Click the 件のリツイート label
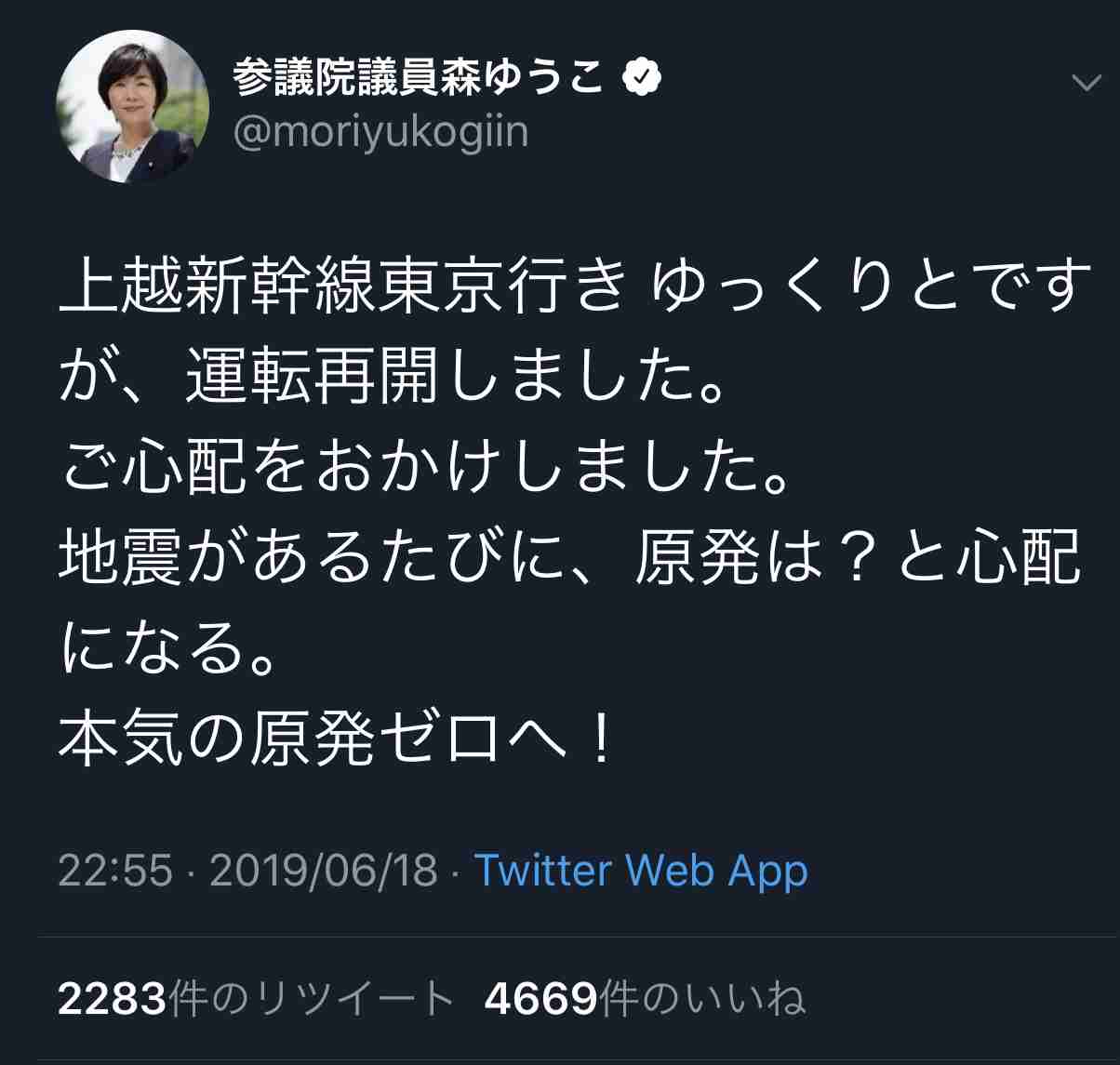This screenshot has height=1065, width=1120. click(x=312, y=1000)
